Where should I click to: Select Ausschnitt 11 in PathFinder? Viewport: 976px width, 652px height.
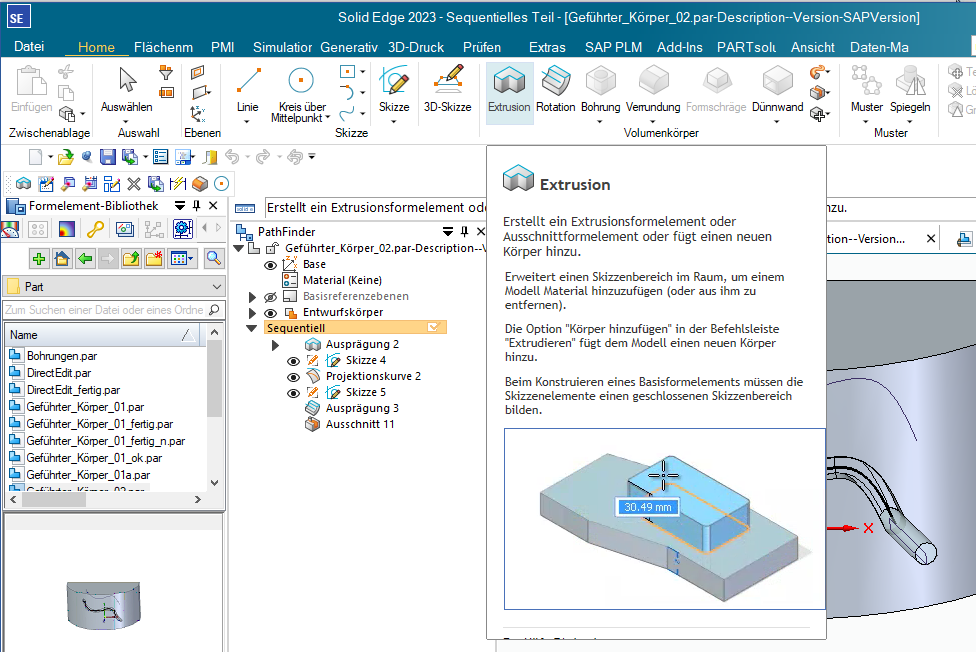(360, 425)
